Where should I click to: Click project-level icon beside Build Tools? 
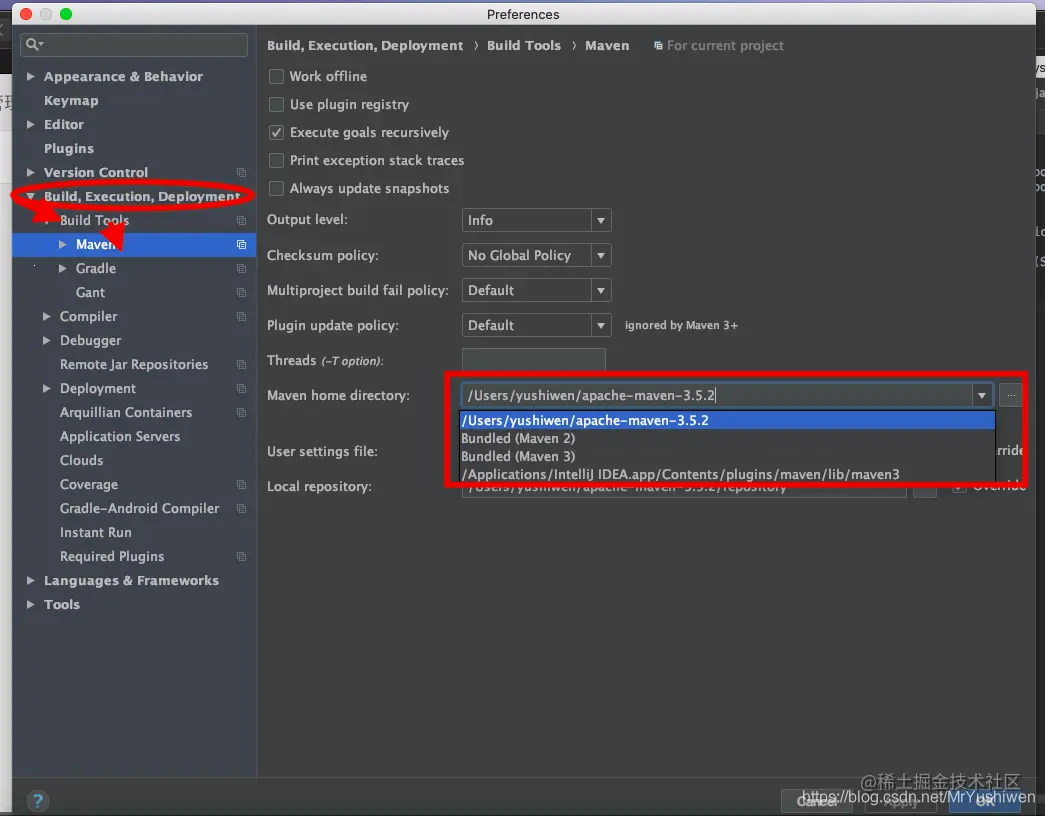(x=241, y=221)
